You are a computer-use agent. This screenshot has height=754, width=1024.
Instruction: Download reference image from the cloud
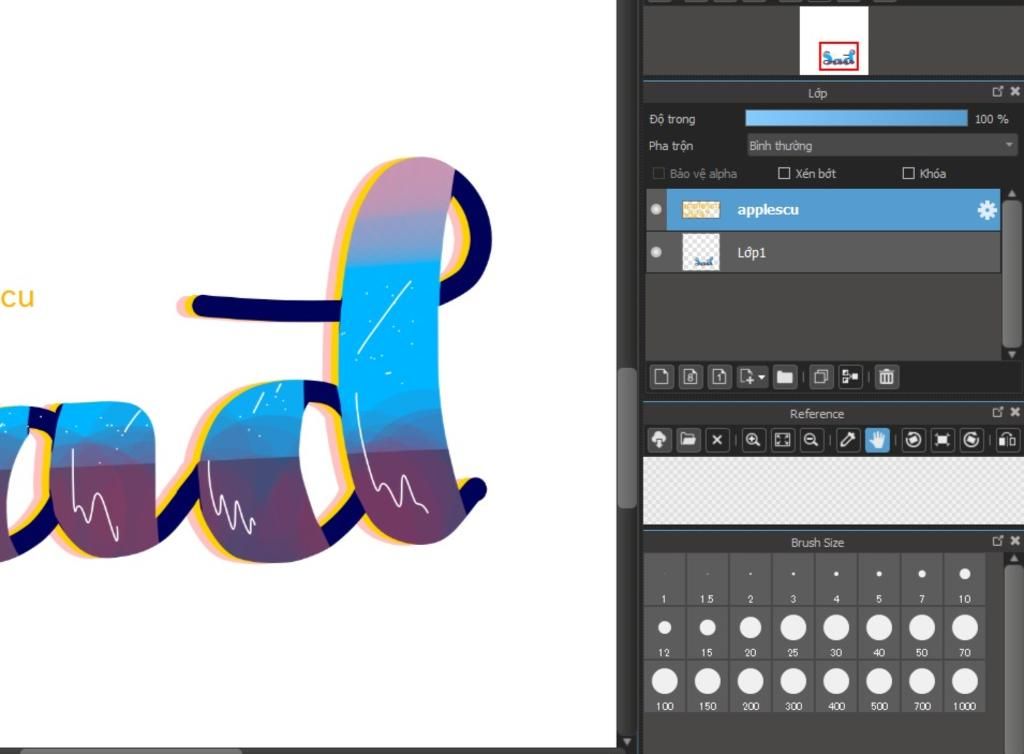(659, 440)
